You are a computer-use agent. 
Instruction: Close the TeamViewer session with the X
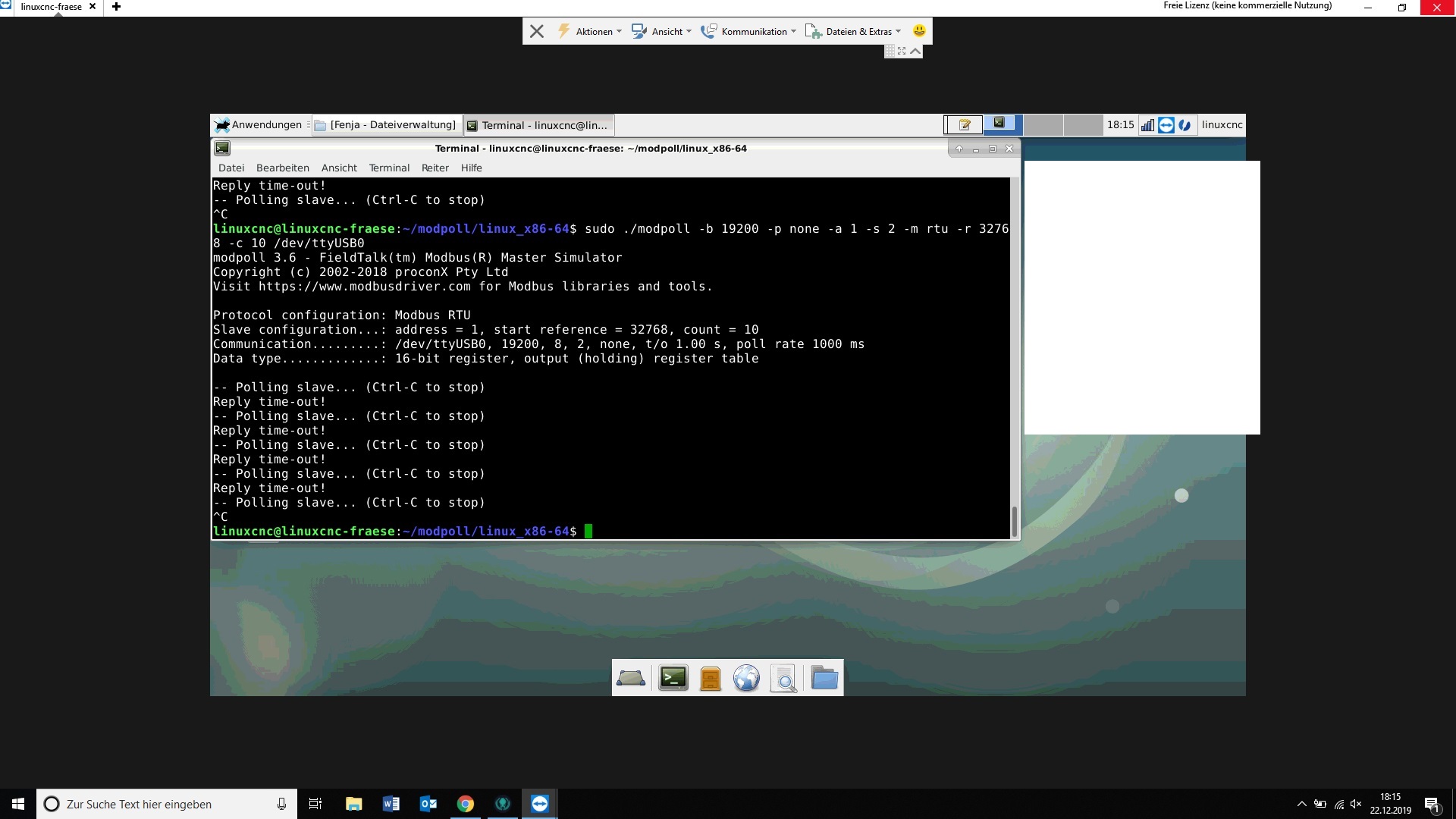(537, 31)
